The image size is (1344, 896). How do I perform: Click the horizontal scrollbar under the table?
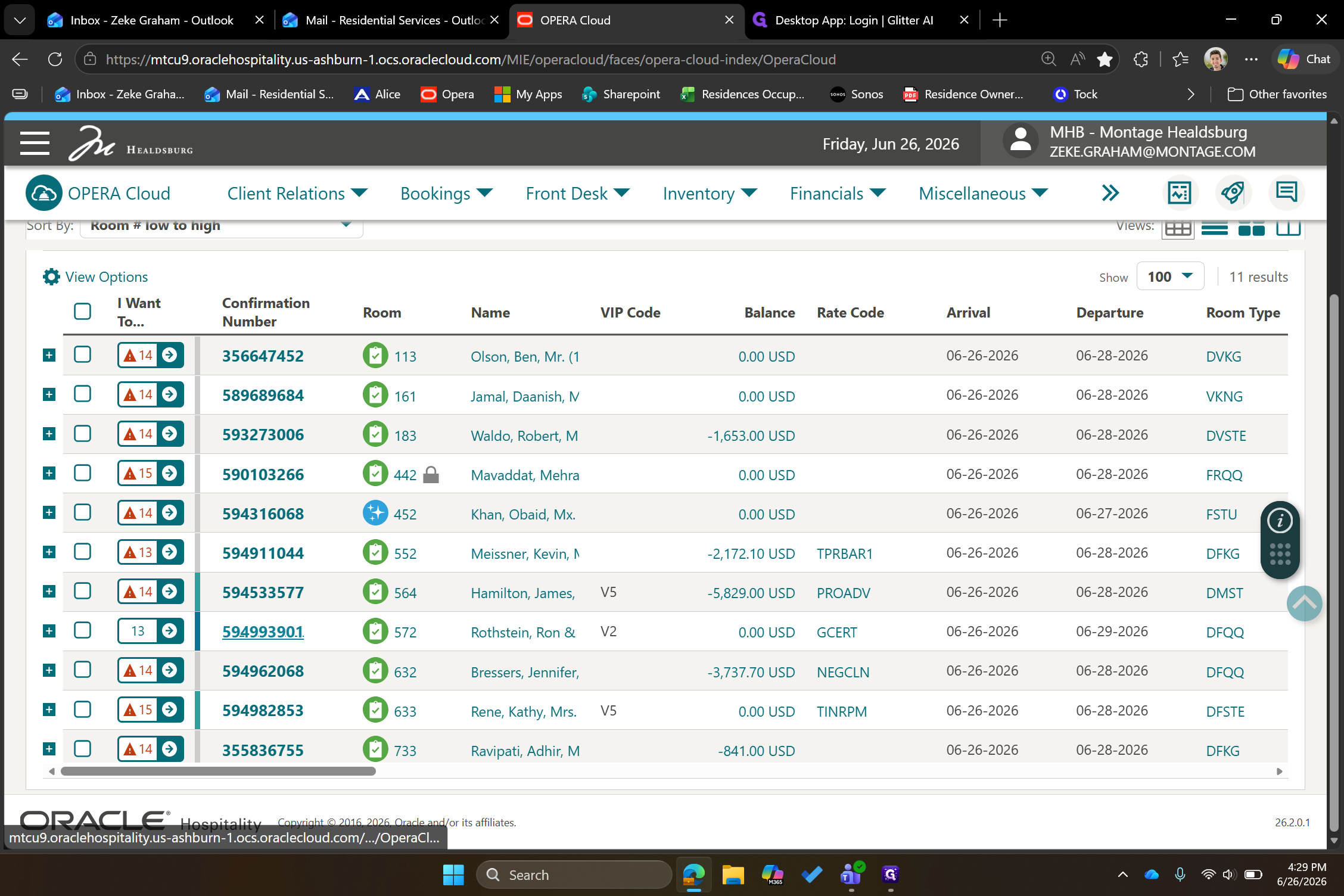[x=218, y=771]
